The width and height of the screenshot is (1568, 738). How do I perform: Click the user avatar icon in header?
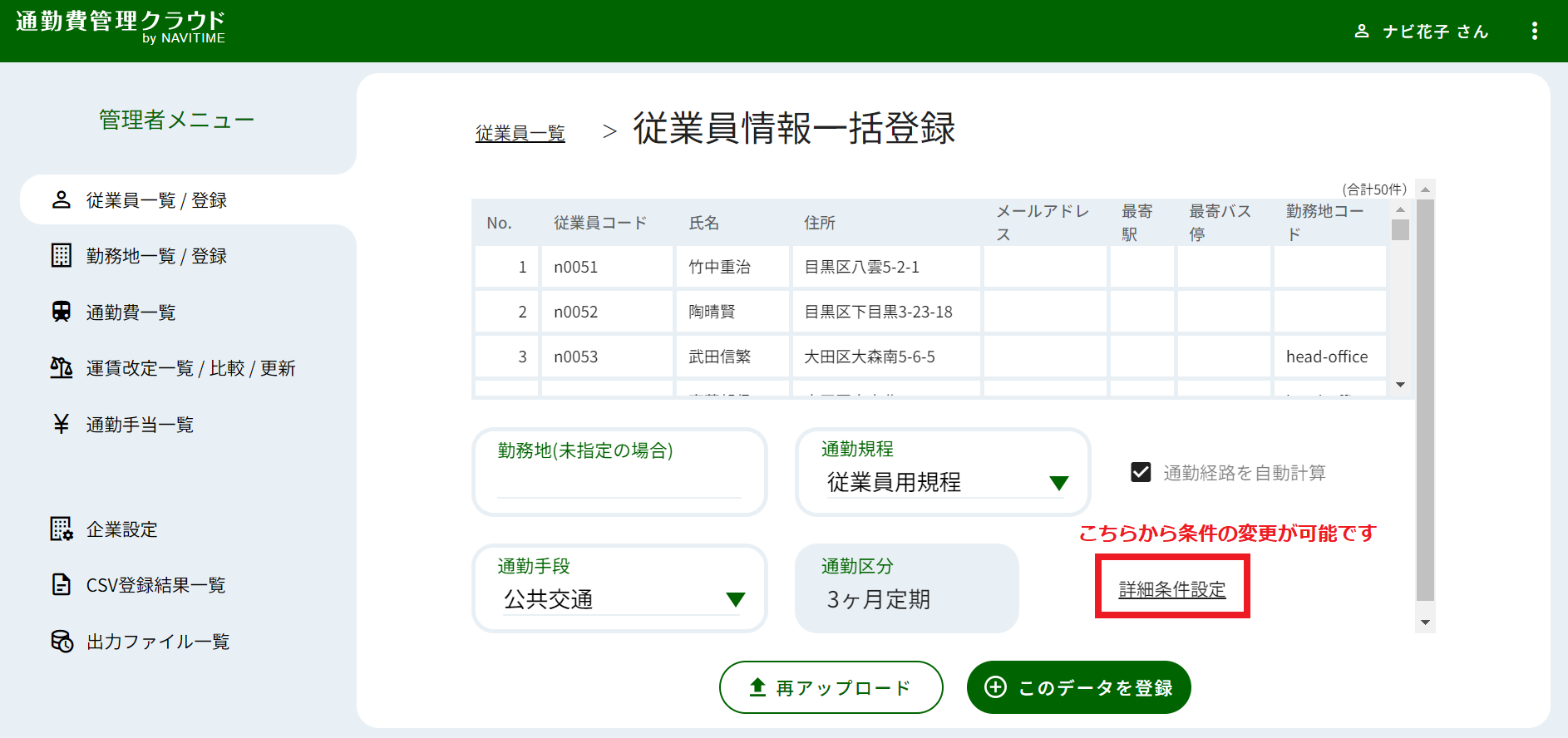tap(1362, 32)
